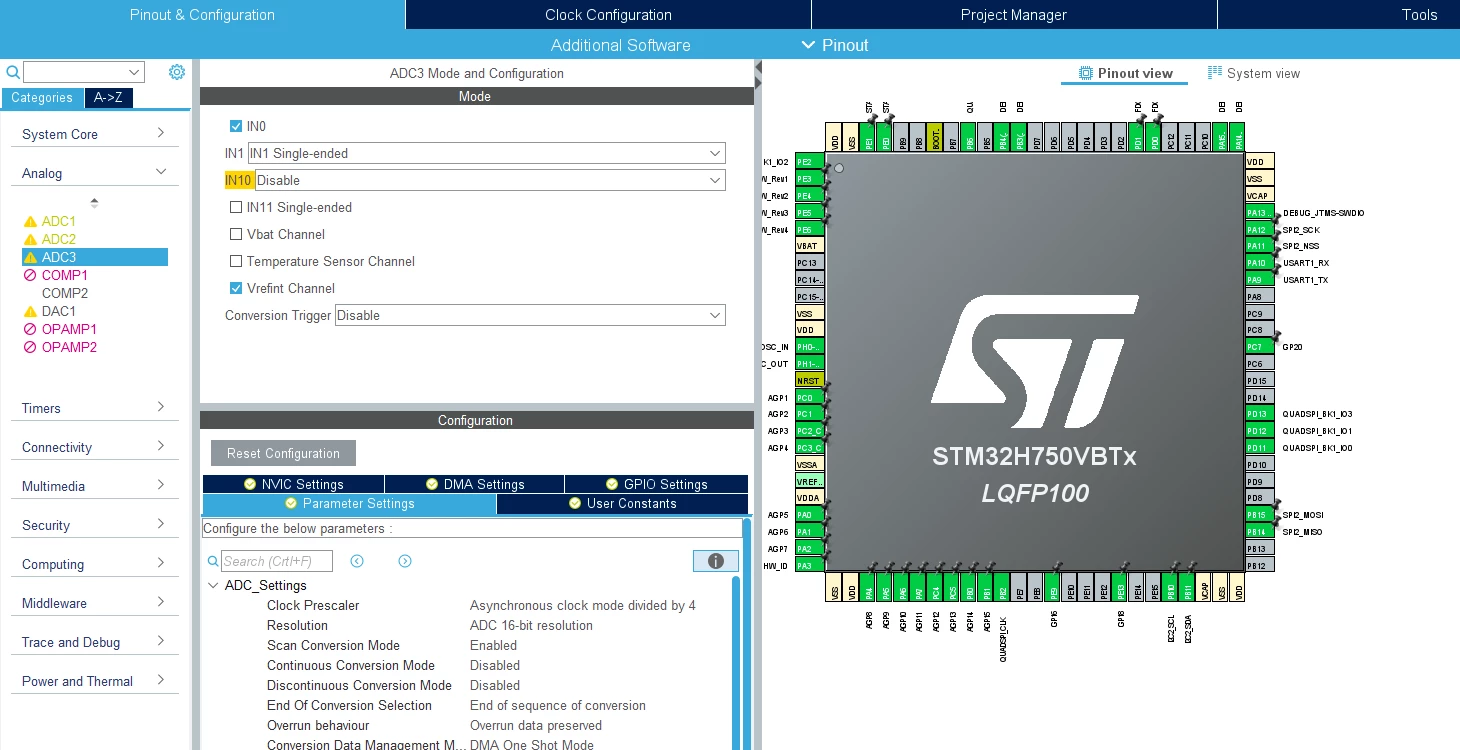
Task: Select pin PC7 on the chip
Action: (1259, 347)
